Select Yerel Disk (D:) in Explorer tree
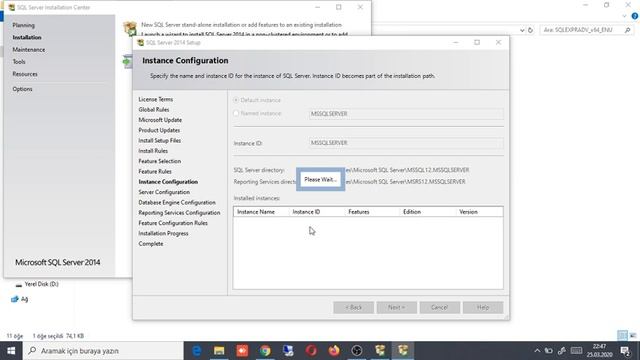Screen dimensions: 640x360 [x=37, y=284]
